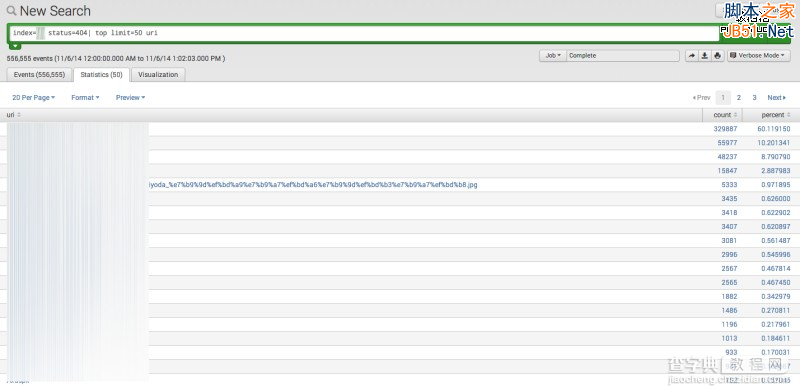Viewport: 800px width, 386px height.
Task: Click percent value 0.467450
Action: (776, 282)
